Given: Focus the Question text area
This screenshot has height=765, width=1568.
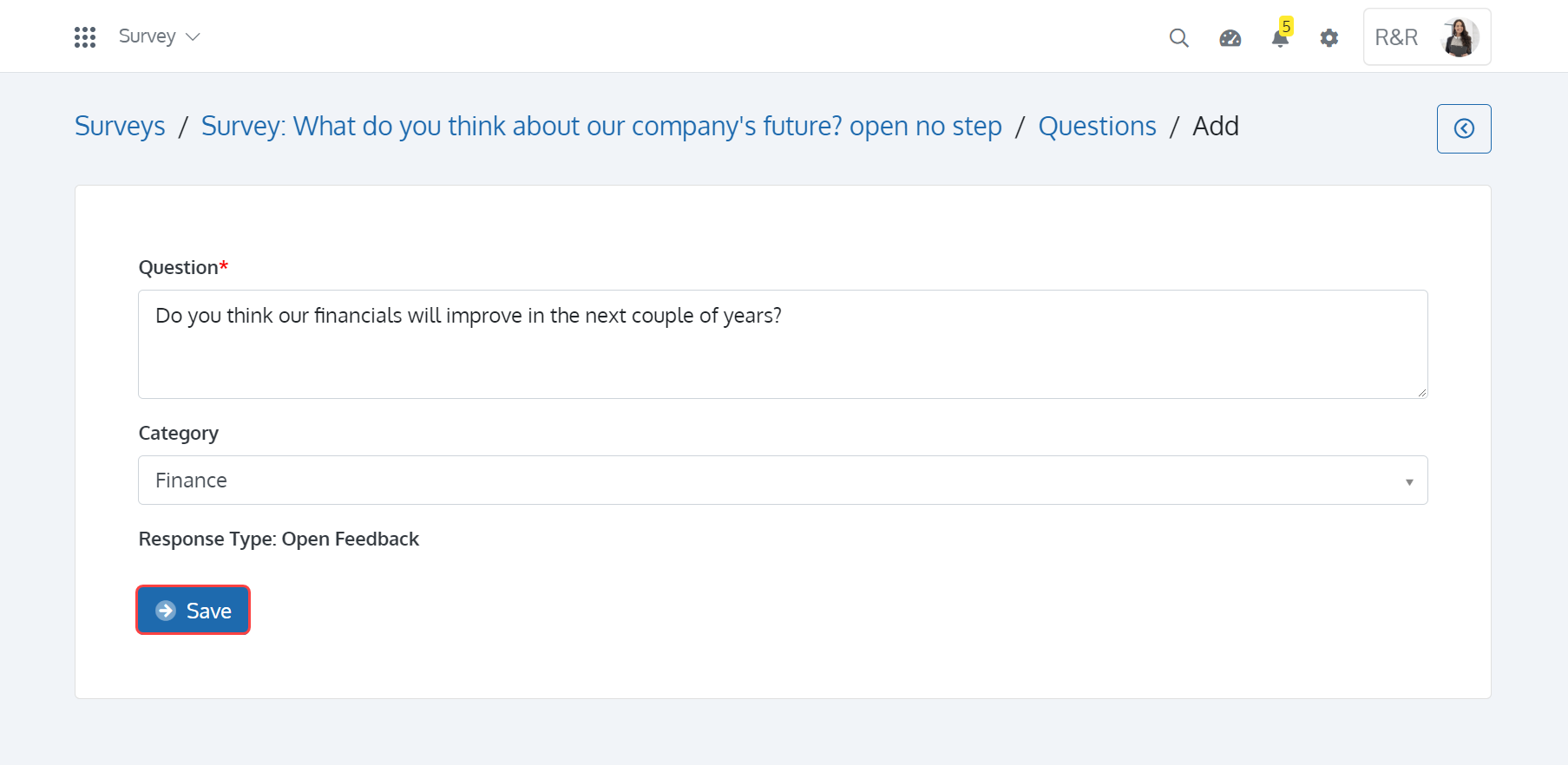Looking at the screenshot, I should 781,344.
